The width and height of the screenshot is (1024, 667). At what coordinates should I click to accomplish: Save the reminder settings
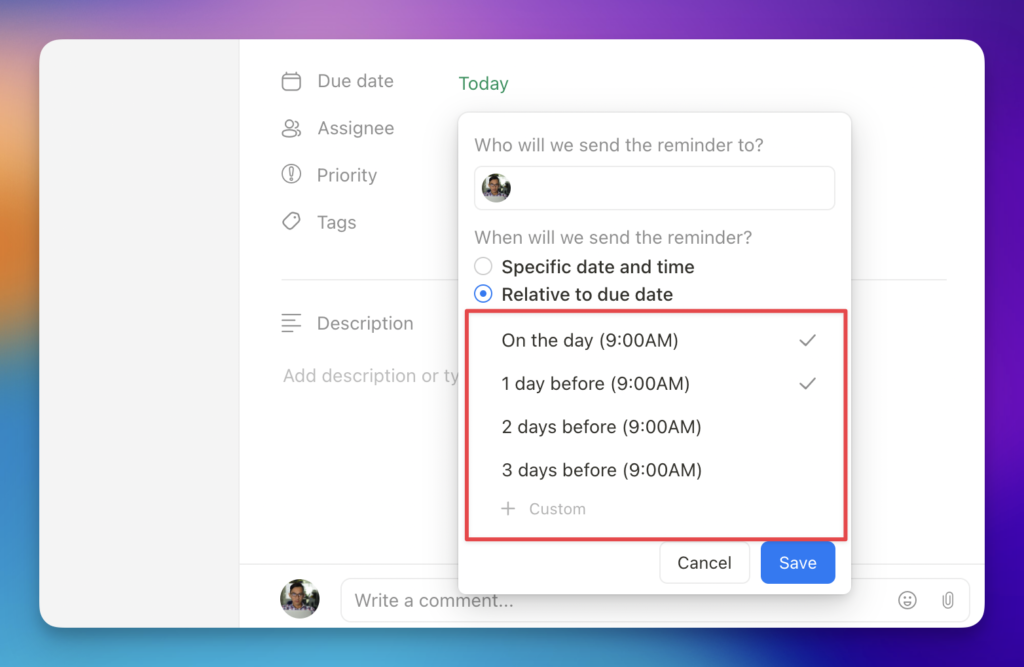[797, 562]
